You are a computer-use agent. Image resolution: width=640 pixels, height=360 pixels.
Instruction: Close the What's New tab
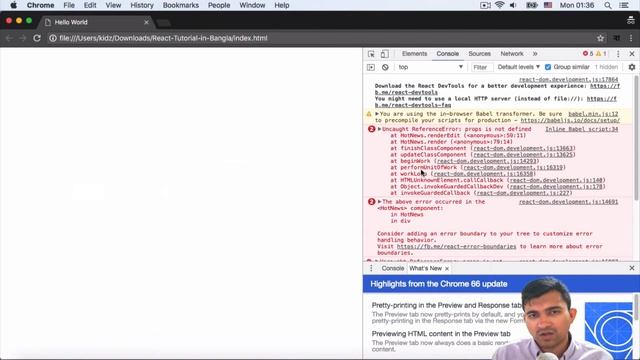coord(447,269)
